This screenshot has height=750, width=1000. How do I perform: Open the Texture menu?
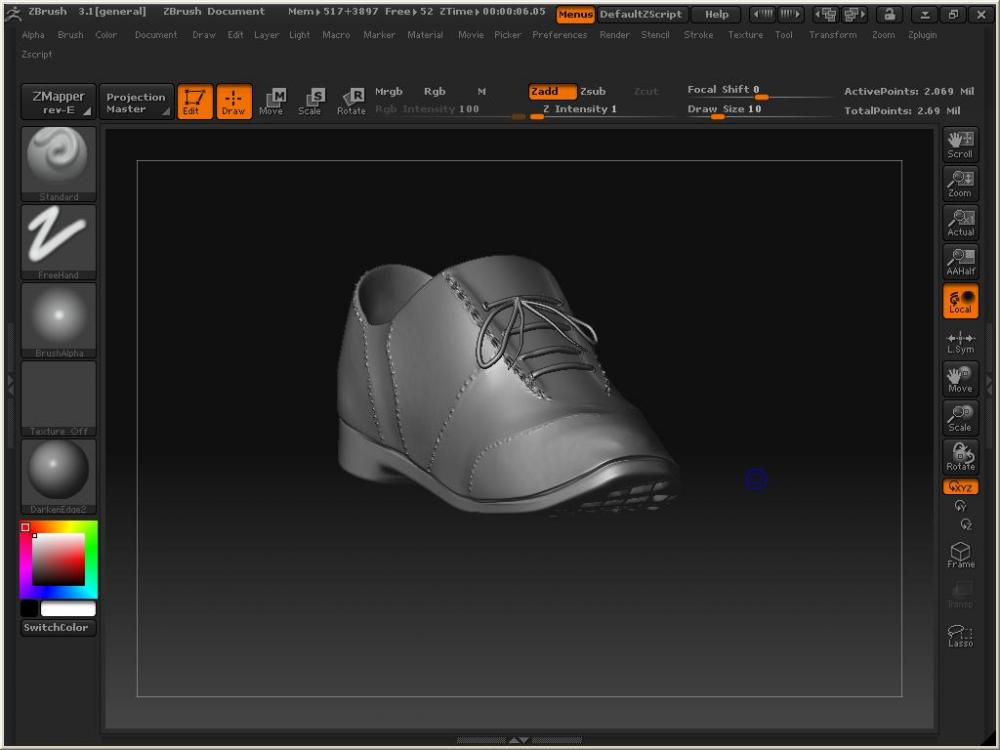745,35
